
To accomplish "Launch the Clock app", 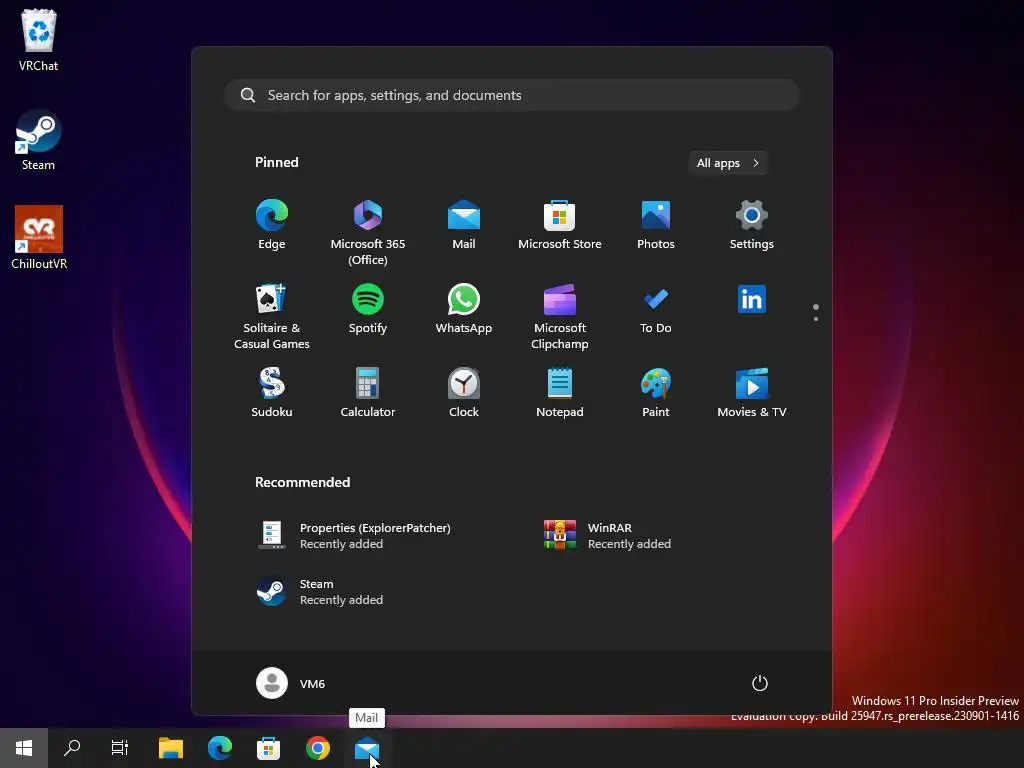I will 464,393.
